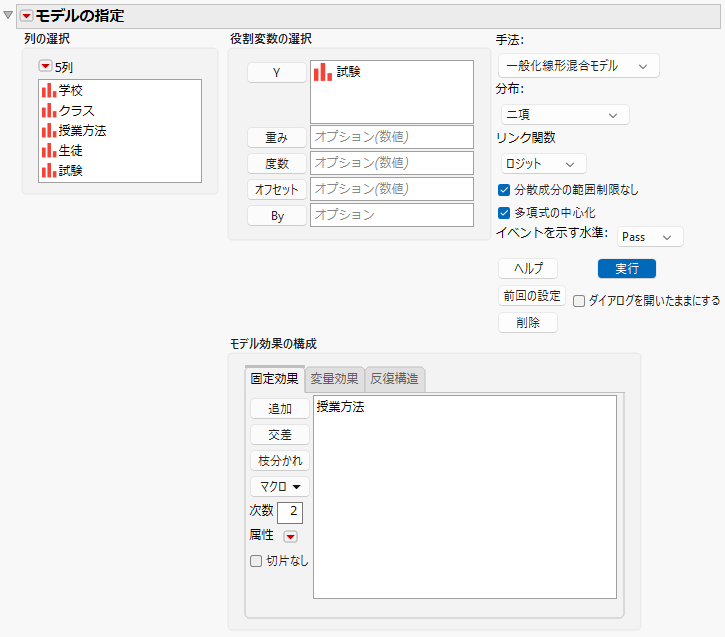Collapse the モデルの指定 outline with the gray disclosure triangle
The image size is (725, 637).
8,15
